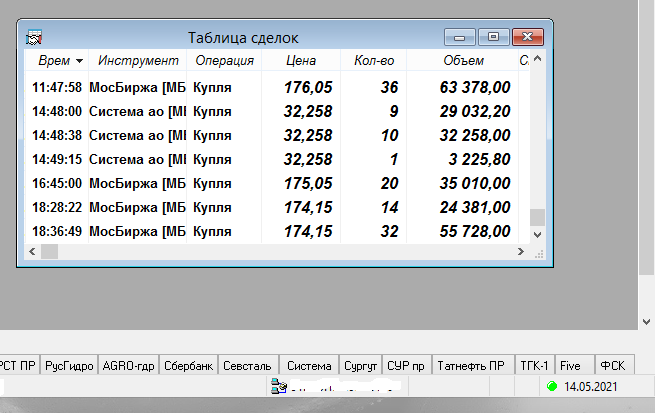Viewport: 666px width, 413px height.
Task: Click the Объем column header
Action: (463, 60)
